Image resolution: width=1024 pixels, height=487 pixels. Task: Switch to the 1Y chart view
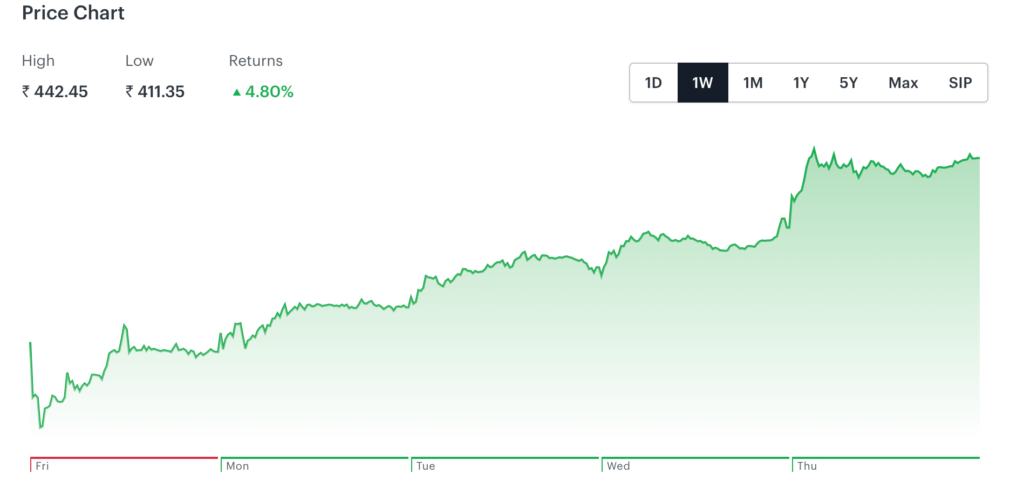(801, 83)
